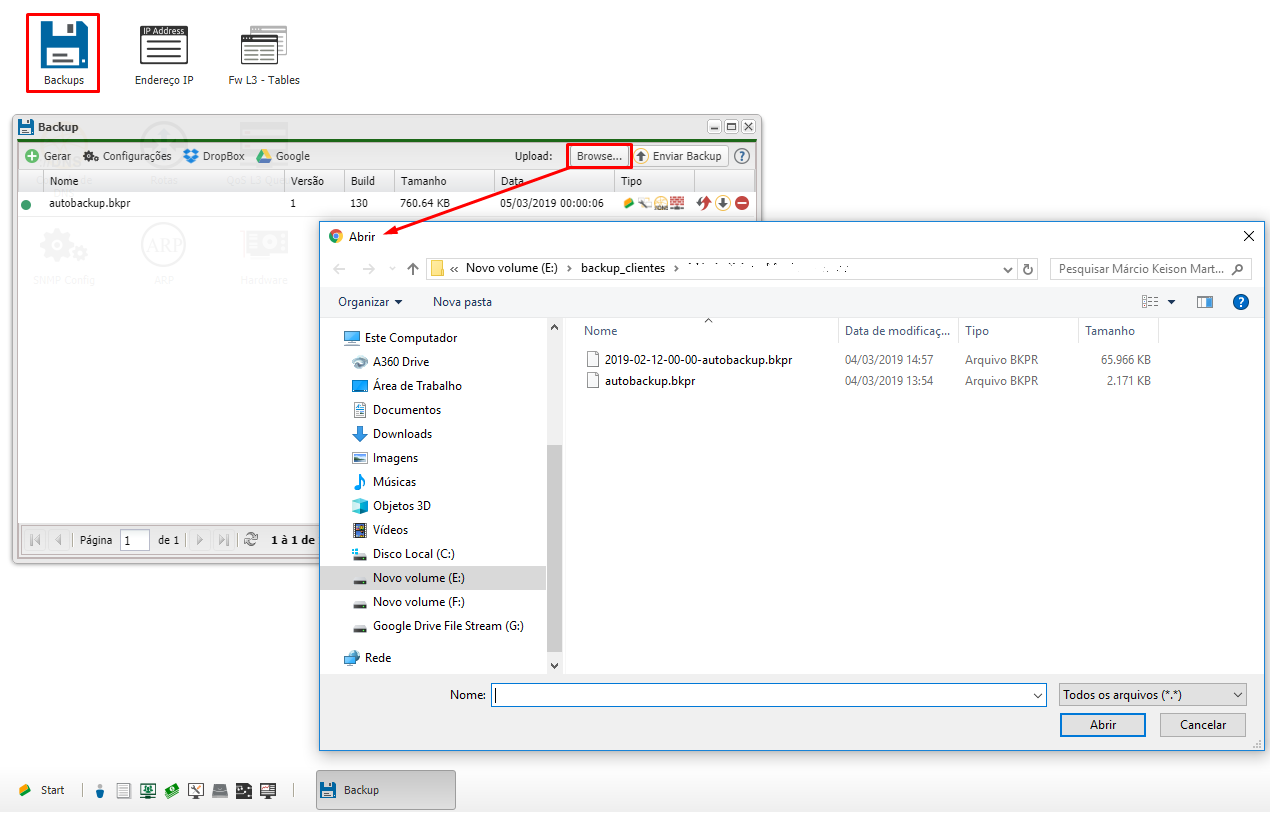Click the download arrow icon in backup row
The image size is (1270, 813).
pyautogui.click(x=723, y=204)
